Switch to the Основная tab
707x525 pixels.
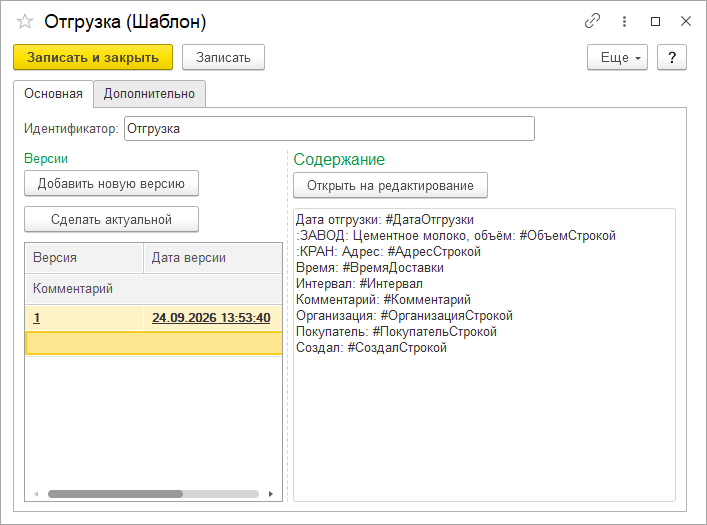[x=53, y=94]
